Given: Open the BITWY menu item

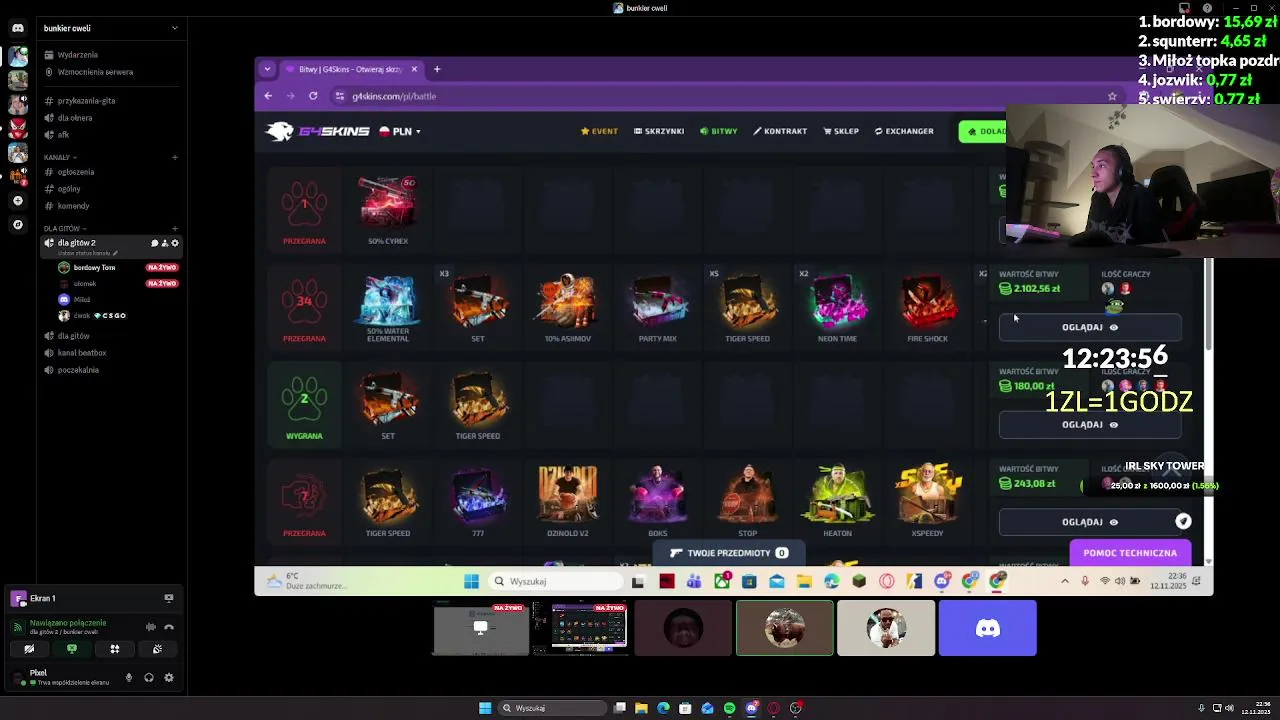Looking at the screenshot, I should (x=719, y=131).
